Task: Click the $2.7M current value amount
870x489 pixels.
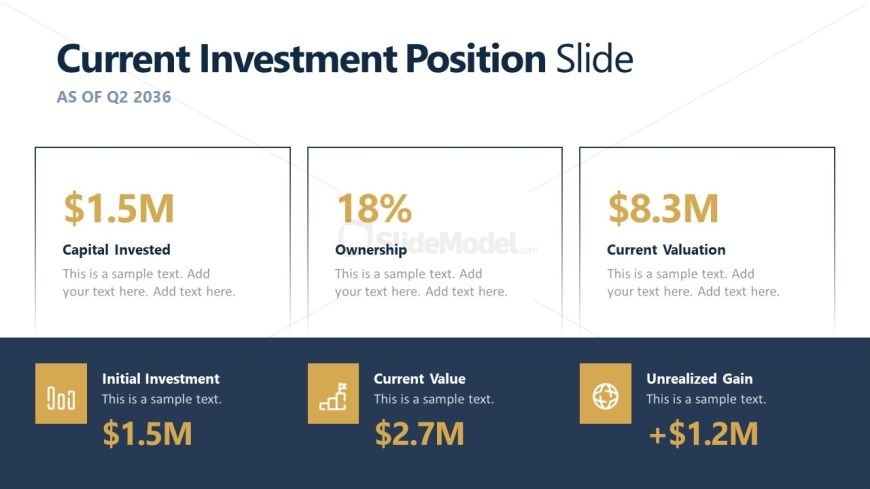Action: (419, 433)
